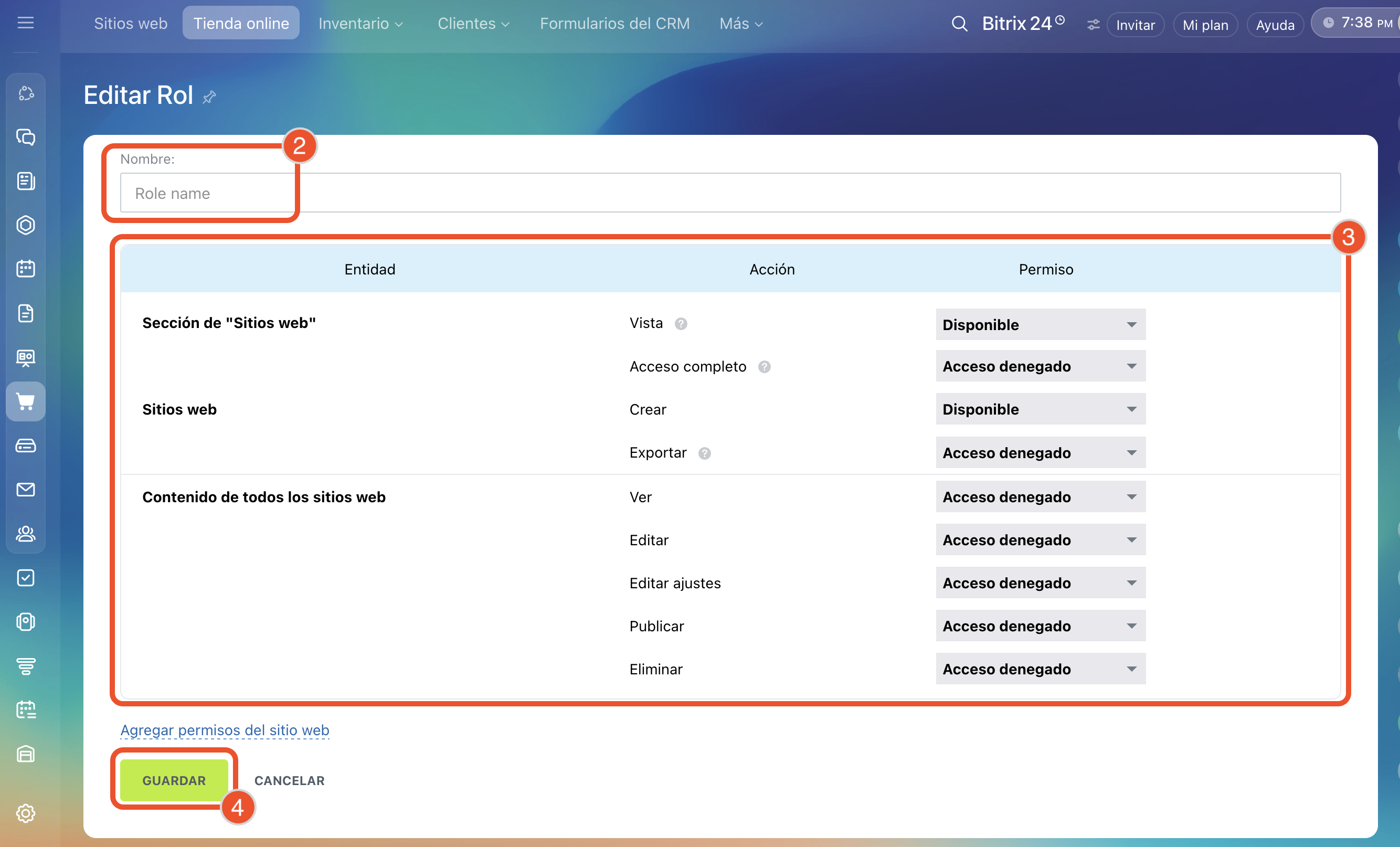This screenshot has height=847, width=1400.
Task: Click the settings gear in sidebar
Action: coord(26,813)
